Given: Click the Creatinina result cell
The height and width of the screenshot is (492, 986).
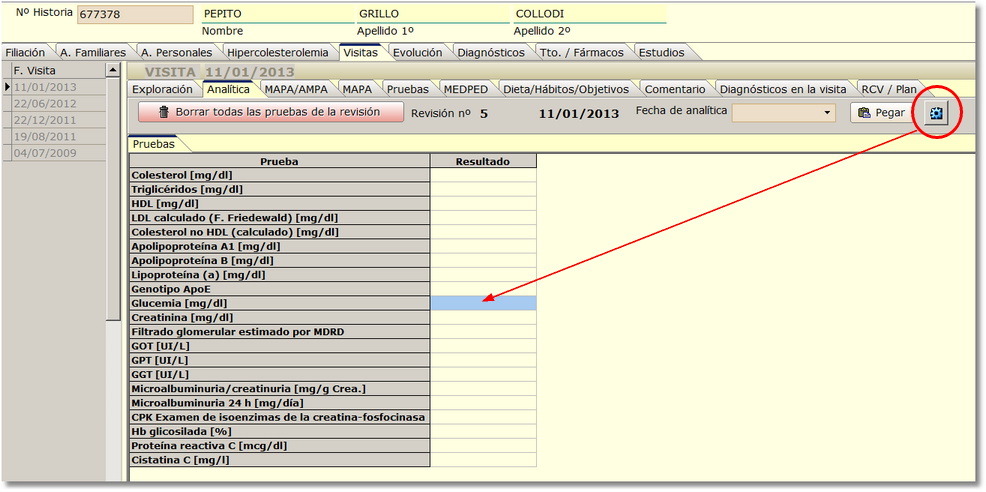Looking at the screenshot, I should point(484,317).
